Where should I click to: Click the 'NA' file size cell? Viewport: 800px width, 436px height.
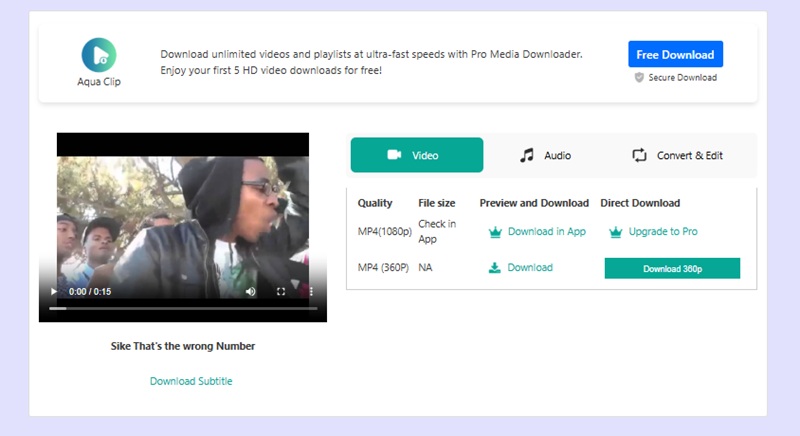click(x=425, y=267)
